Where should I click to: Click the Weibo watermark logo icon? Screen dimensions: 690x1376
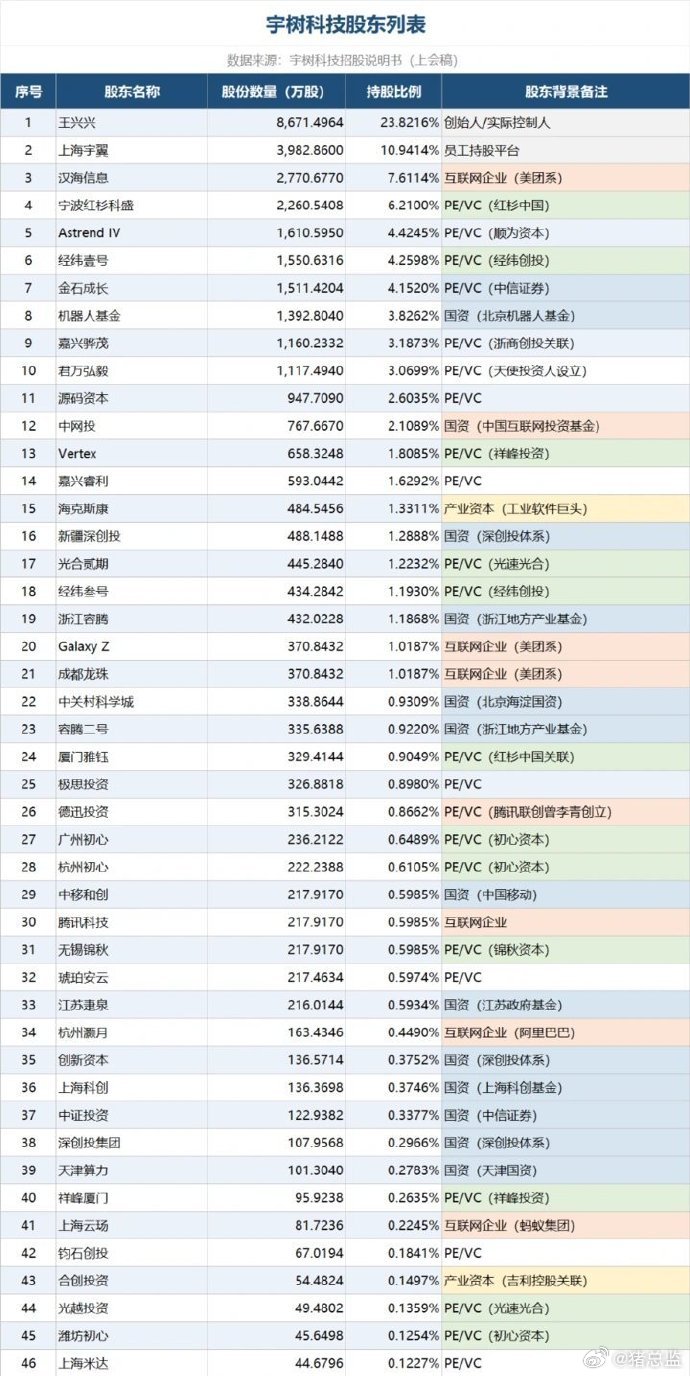pos(600,1357)
